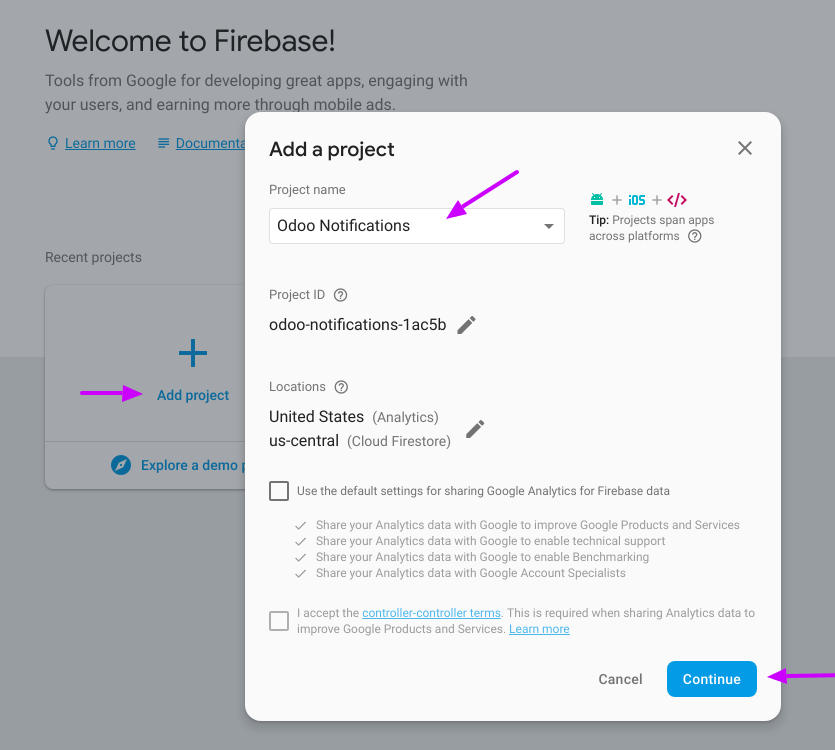Viewport: 835px width, 750px height.
Task: Check the accept controller-controller terms box
Action: tap(279, 621)
